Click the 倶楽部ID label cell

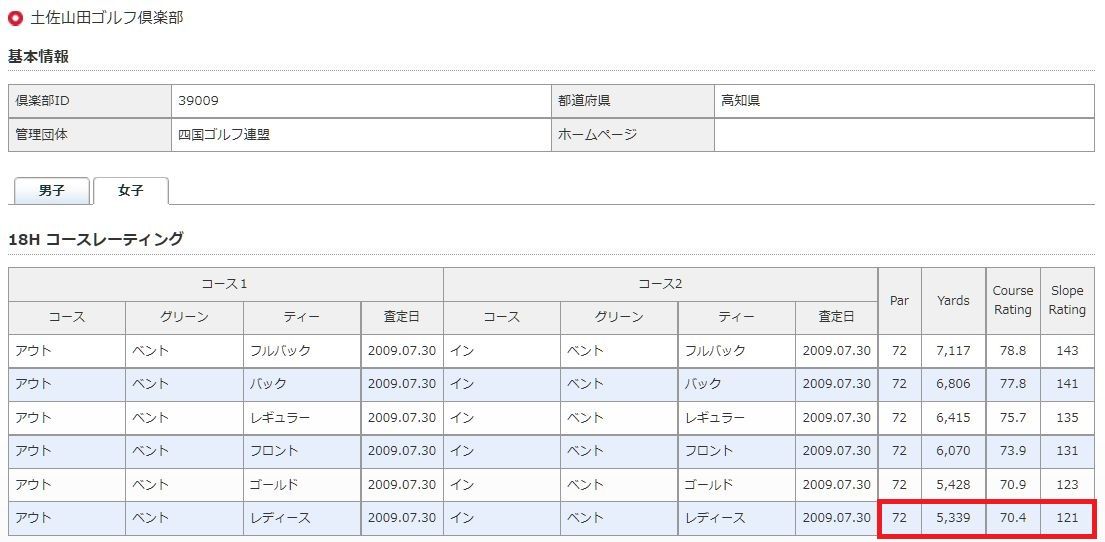click(x=89, y=101)
